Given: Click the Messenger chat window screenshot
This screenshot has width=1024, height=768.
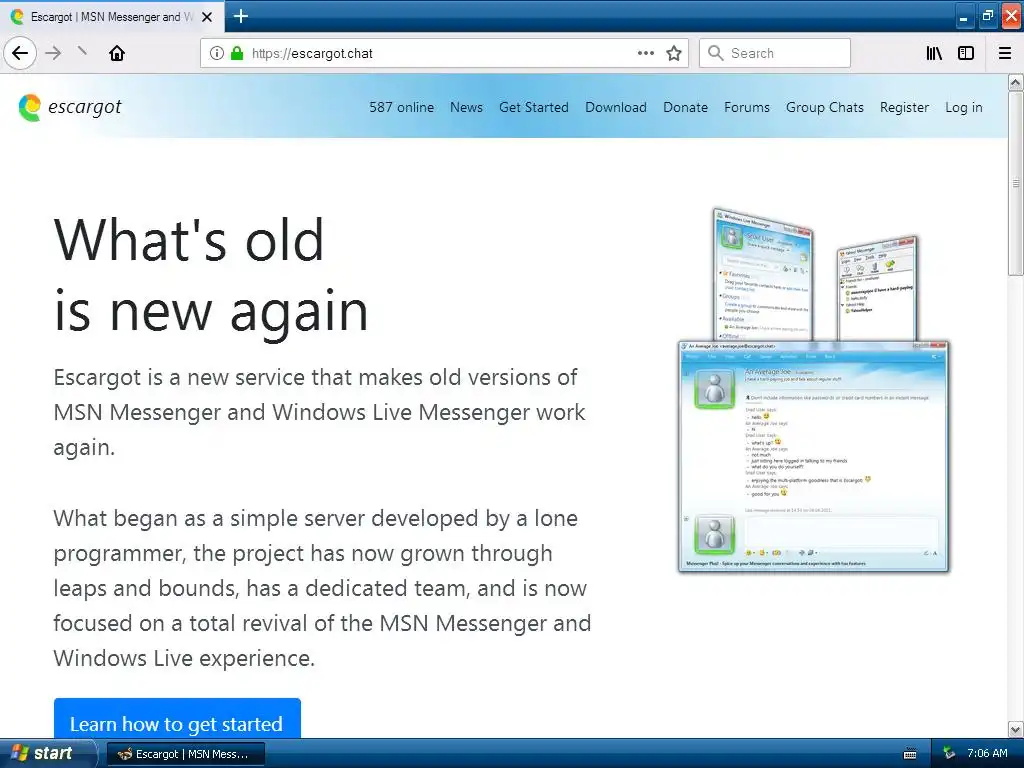Looking at the screenshot, I should click(814, 457).
